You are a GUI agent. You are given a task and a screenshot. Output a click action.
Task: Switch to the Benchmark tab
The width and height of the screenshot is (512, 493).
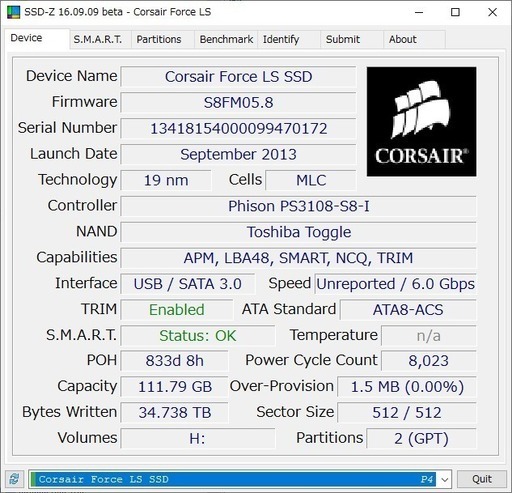(x=226, y=39)
